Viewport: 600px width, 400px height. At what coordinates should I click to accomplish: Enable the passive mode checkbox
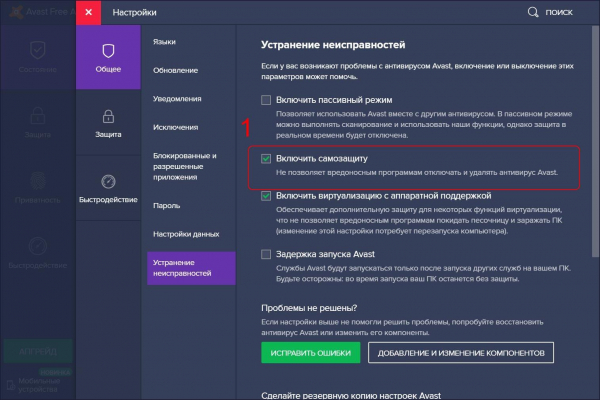266,100
